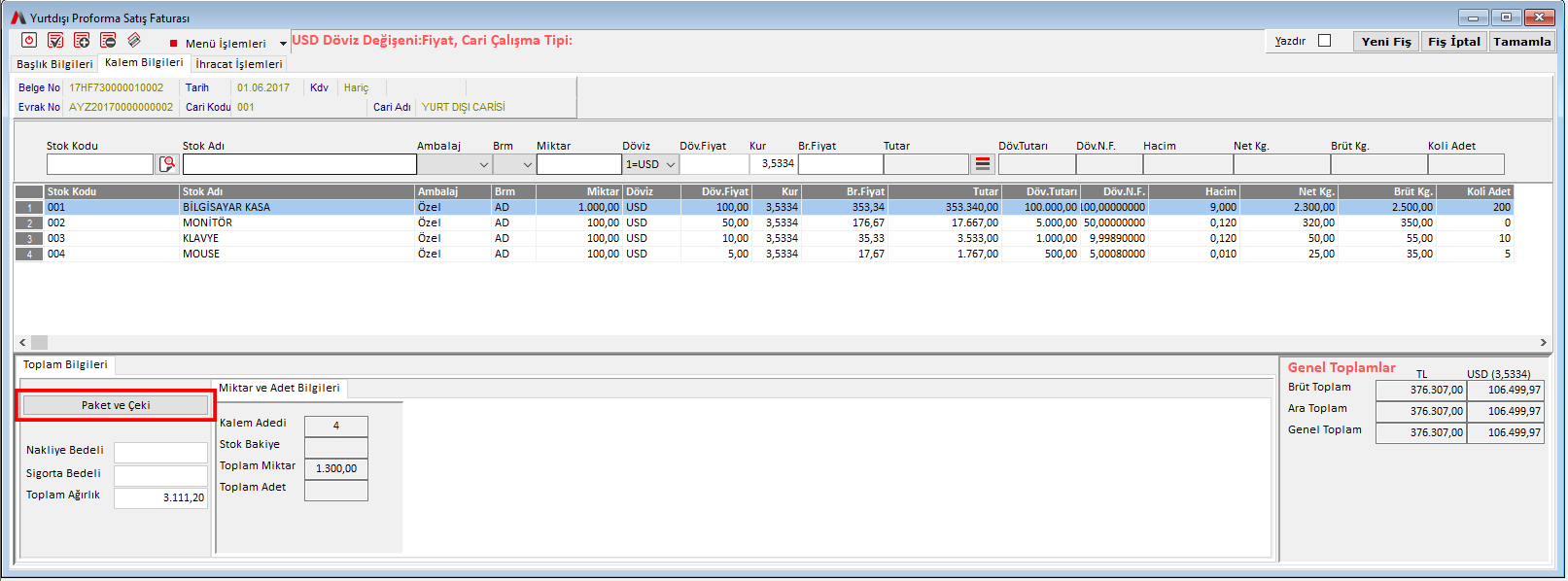Focus the Stok Adı input field
Viewport: 1568px width, 581px height.
pos(299,164)
